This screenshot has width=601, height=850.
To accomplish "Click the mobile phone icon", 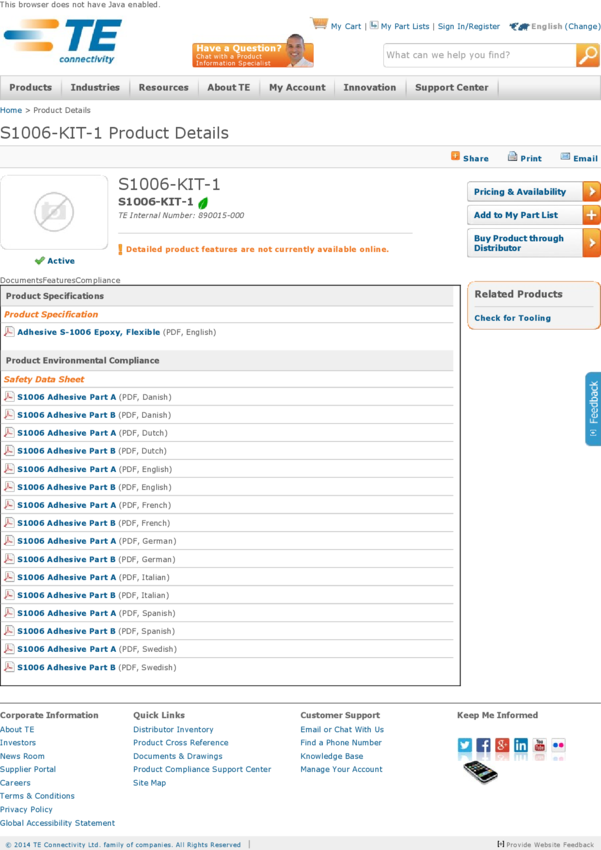I will [x=480, y=772].
